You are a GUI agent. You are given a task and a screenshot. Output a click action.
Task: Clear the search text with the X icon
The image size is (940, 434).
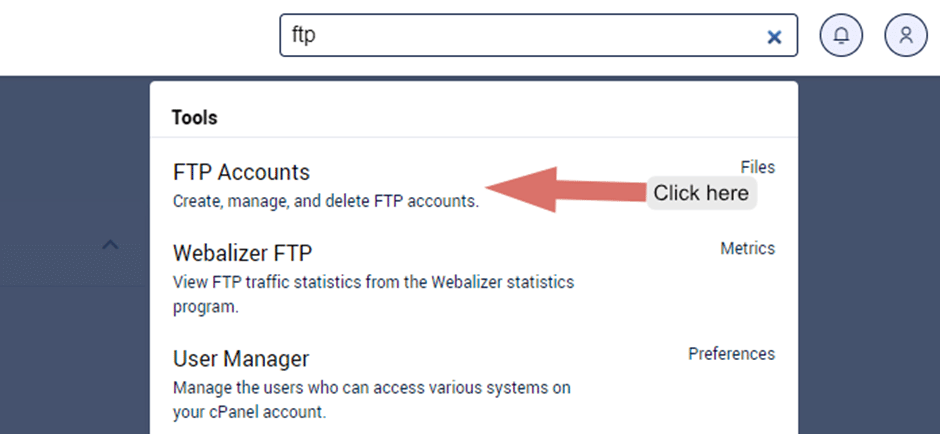click(775, 37)
